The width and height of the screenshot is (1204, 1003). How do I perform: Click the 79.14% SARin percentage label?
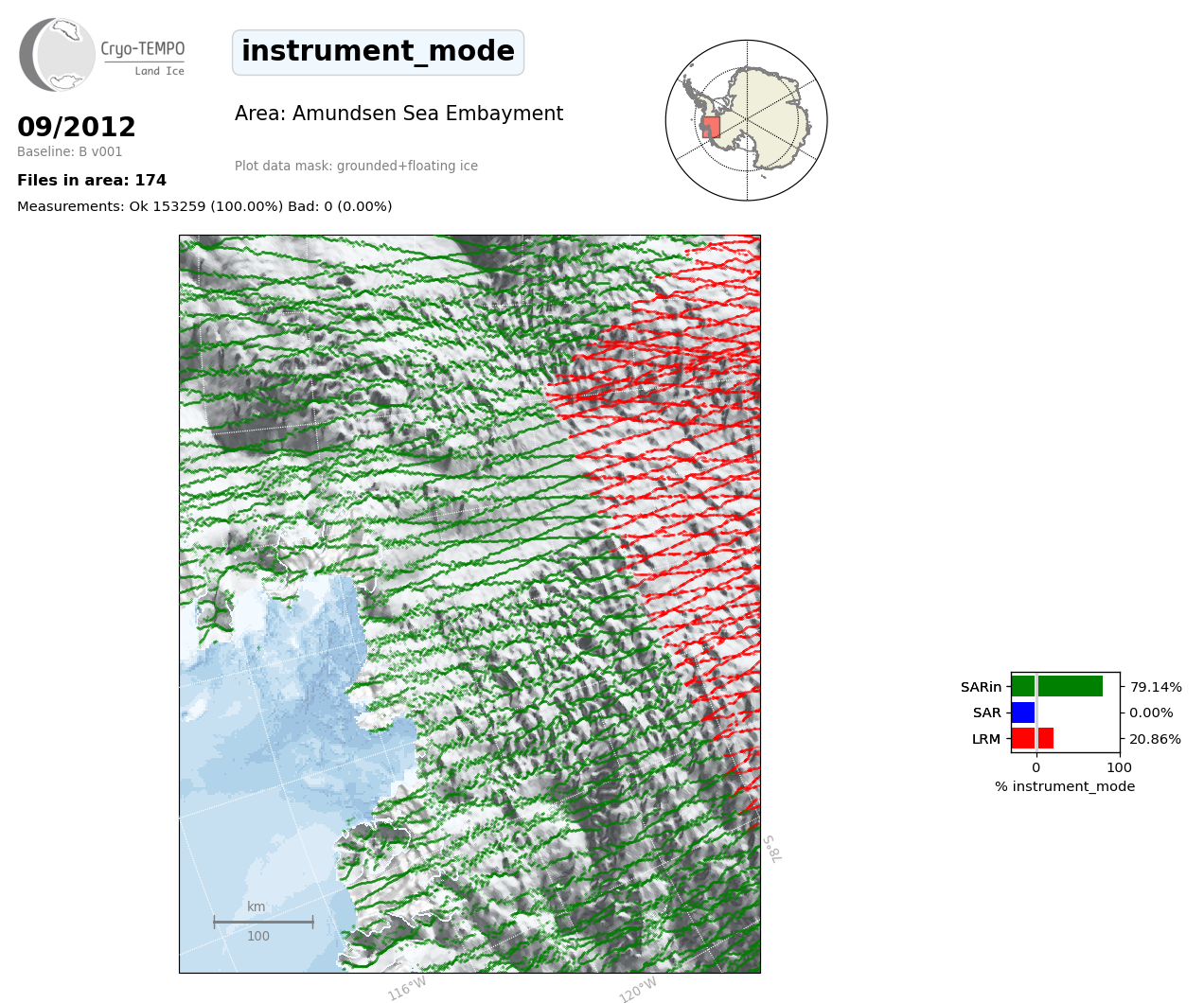[x=1156, y=687]
